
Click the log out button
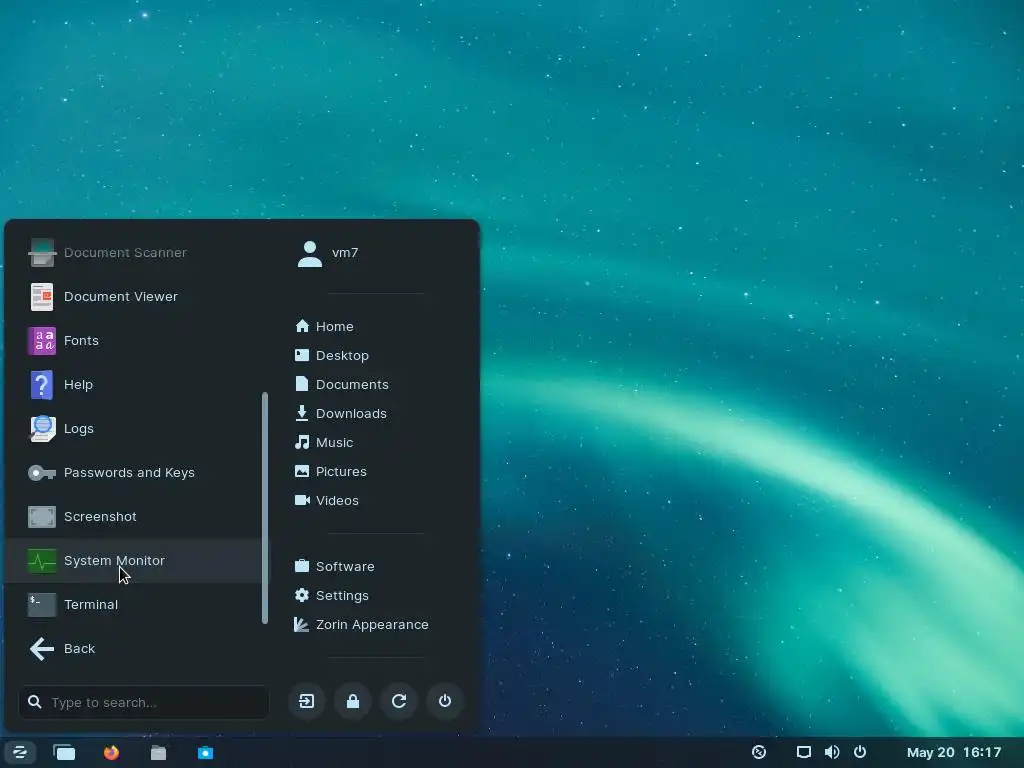[x=307, y=701]
